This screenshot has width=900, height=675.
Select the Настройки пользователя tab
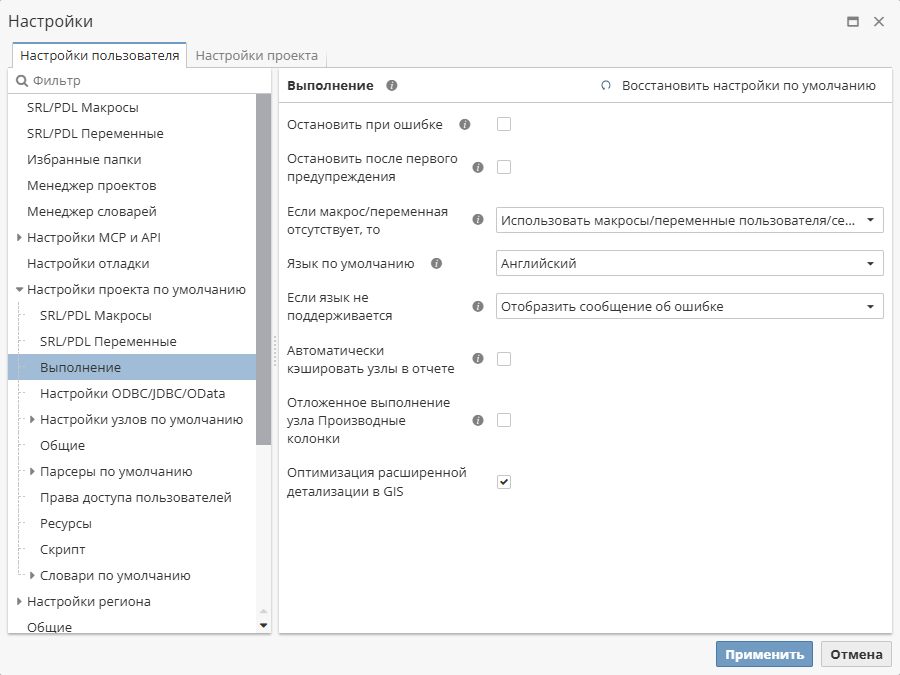(99, 56)
